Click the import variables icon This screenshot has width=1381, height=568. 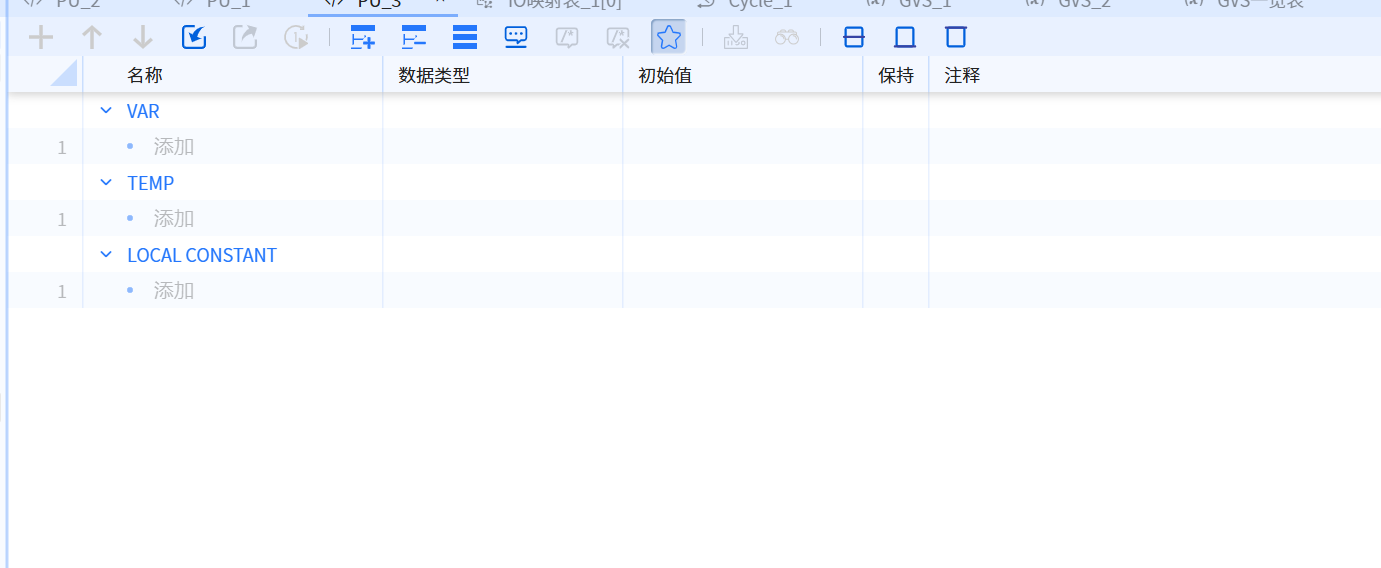[x=194, y=38]
